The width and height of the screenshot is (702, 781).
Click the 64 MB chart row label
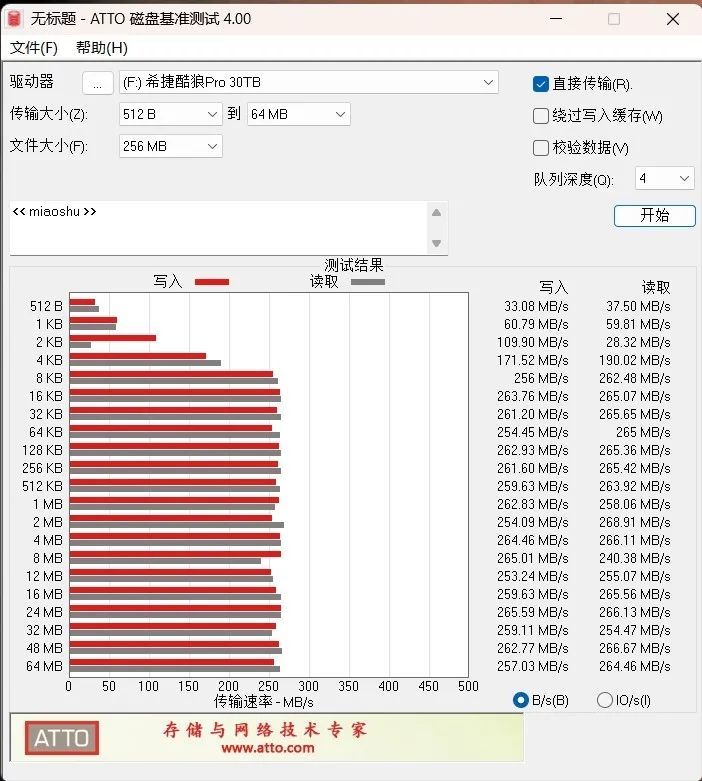pos(44,666)
